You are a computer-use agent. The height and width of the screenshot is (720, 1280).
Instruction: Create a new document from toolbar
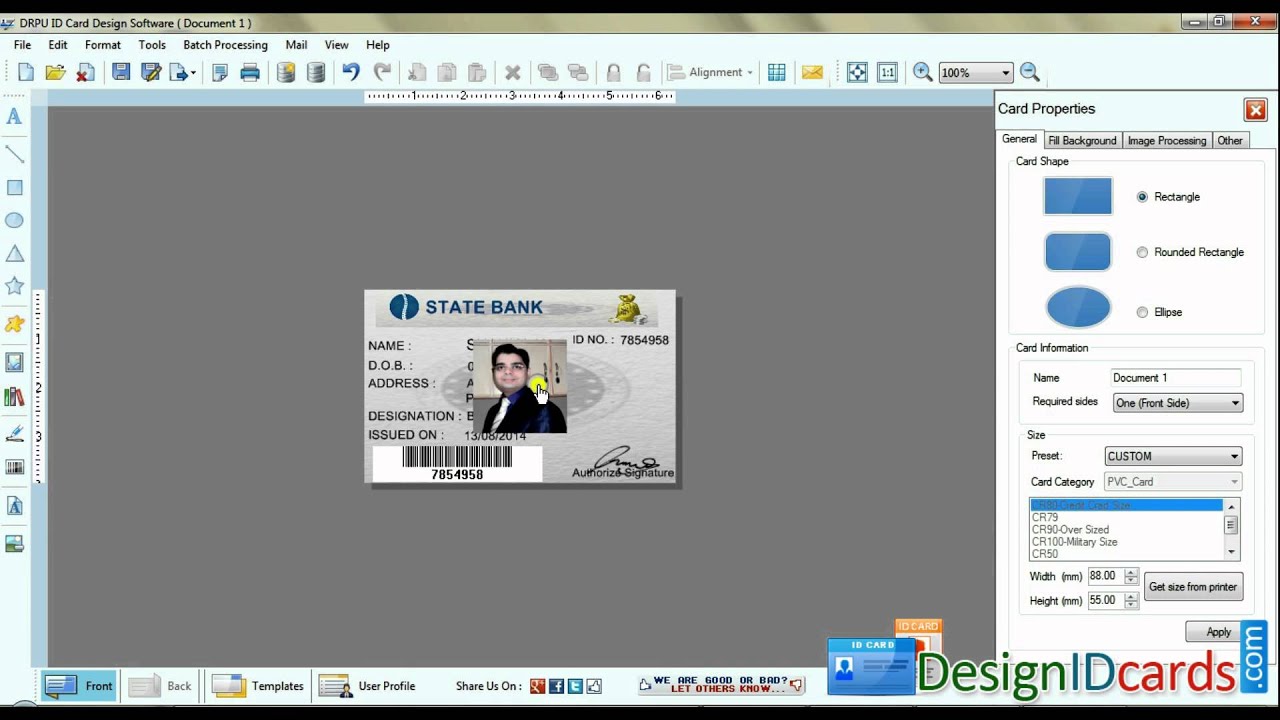click(x=26, y=72)
